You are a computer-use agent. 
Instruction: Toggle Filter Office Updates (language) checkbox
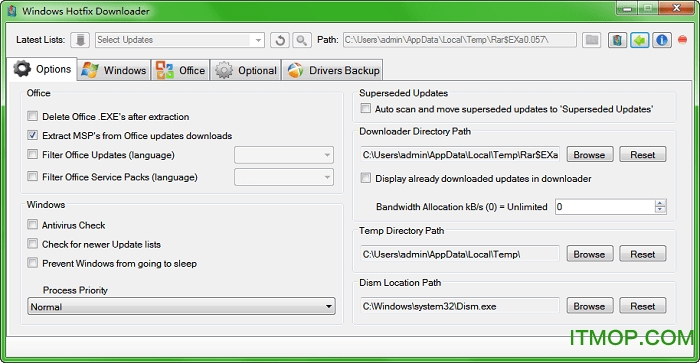tap(33, 154)
